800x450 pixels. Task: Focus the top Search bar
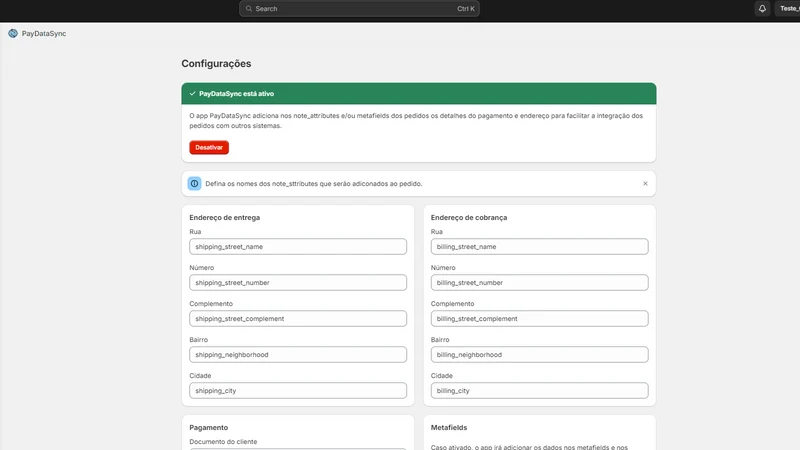pyautogui.click(x=359, y=9)
